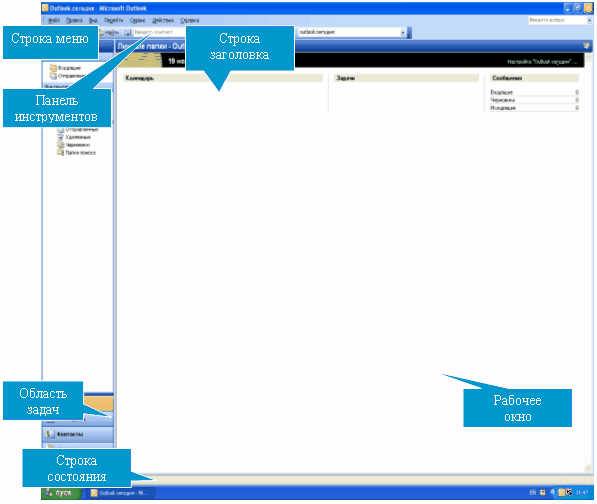Focus the contact search input field
The width and height of the screenshot is (597, 504).
tap(159, 32)
